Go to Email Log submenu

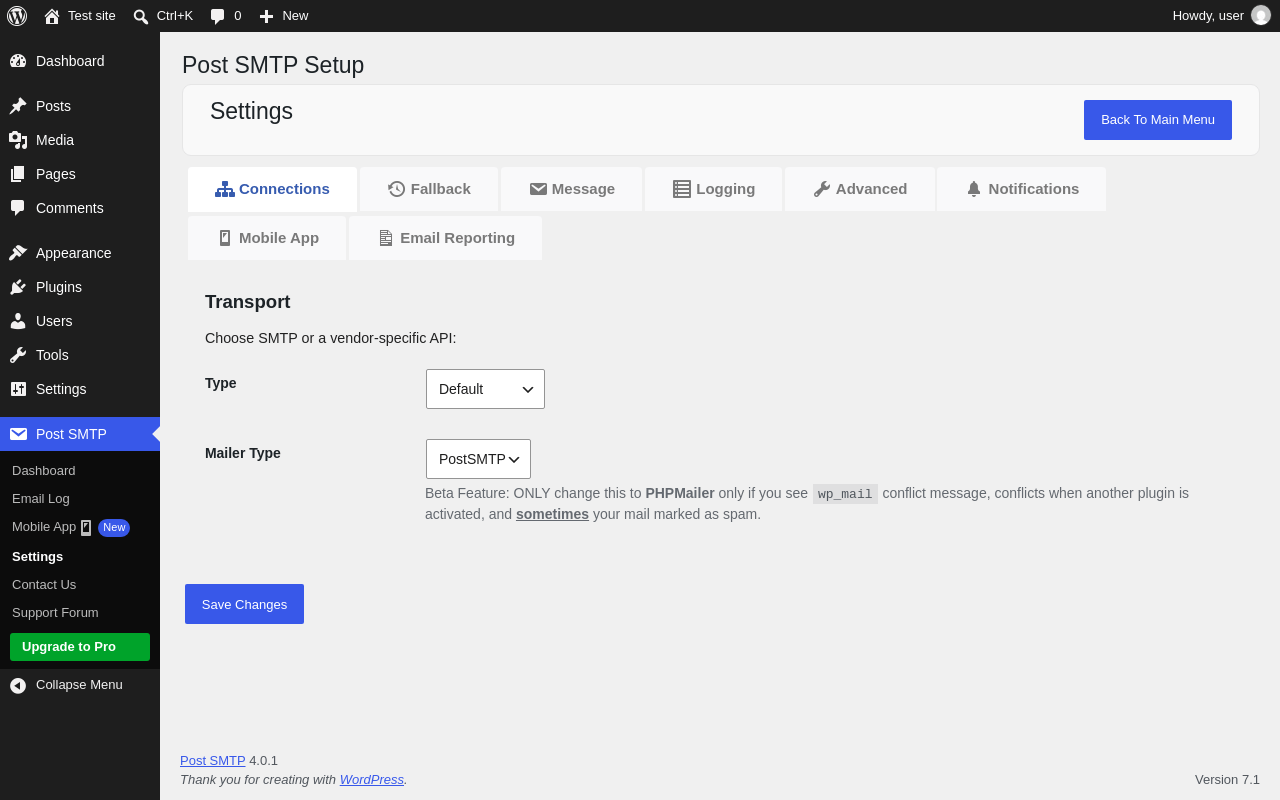(41, 499)
